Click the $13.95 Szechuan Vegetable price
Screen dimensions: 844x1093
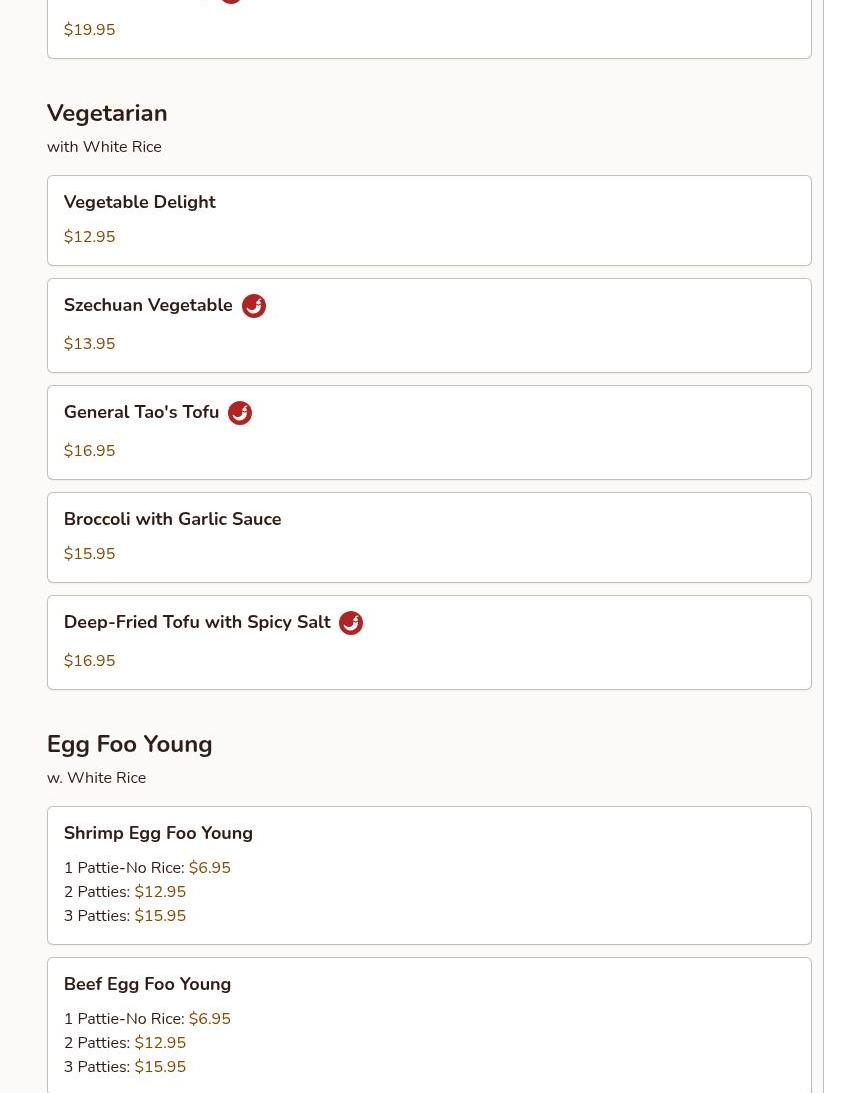(x=89, y=344)
